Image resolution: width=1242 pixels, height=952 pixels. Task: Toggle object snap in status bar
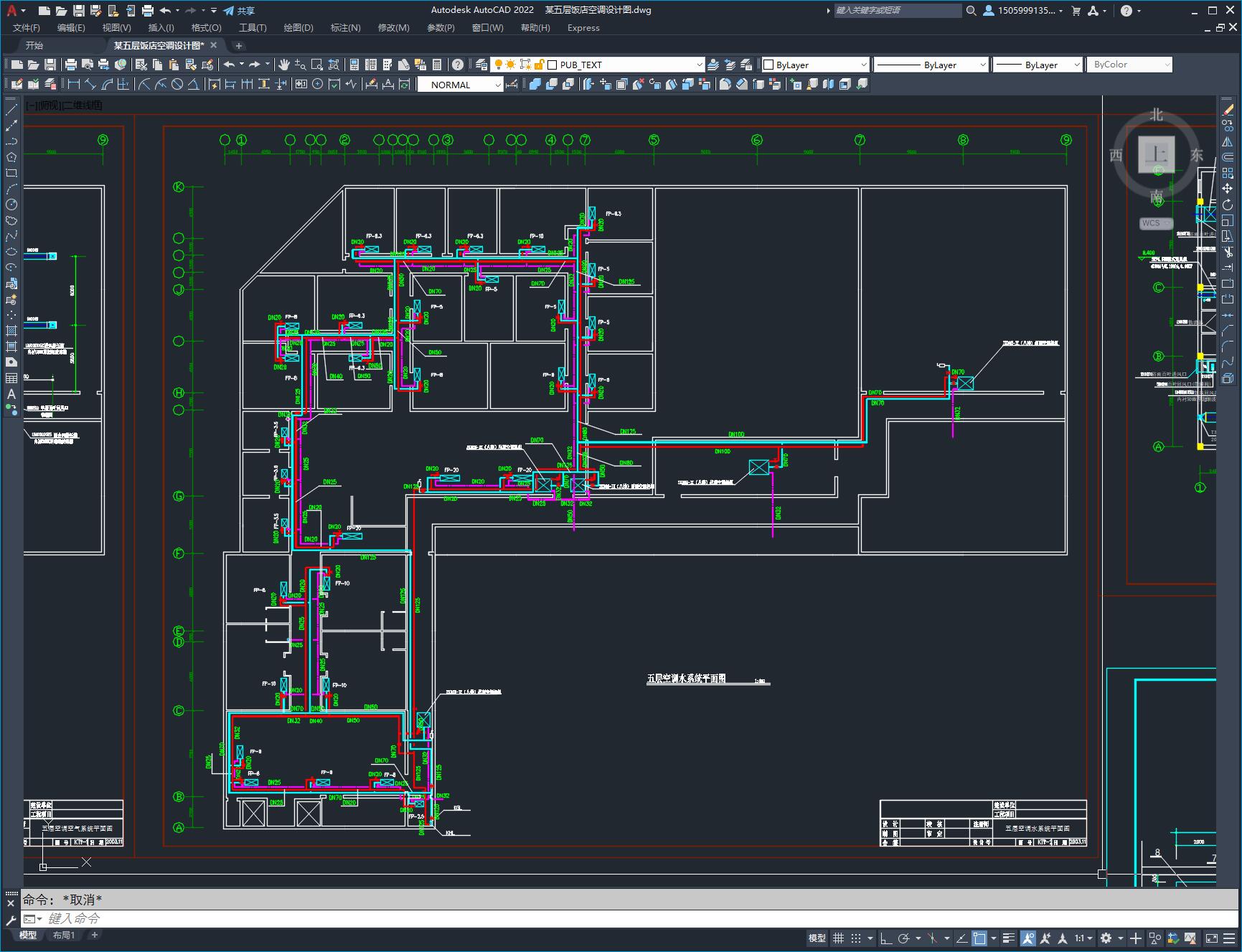click(979, 938)
